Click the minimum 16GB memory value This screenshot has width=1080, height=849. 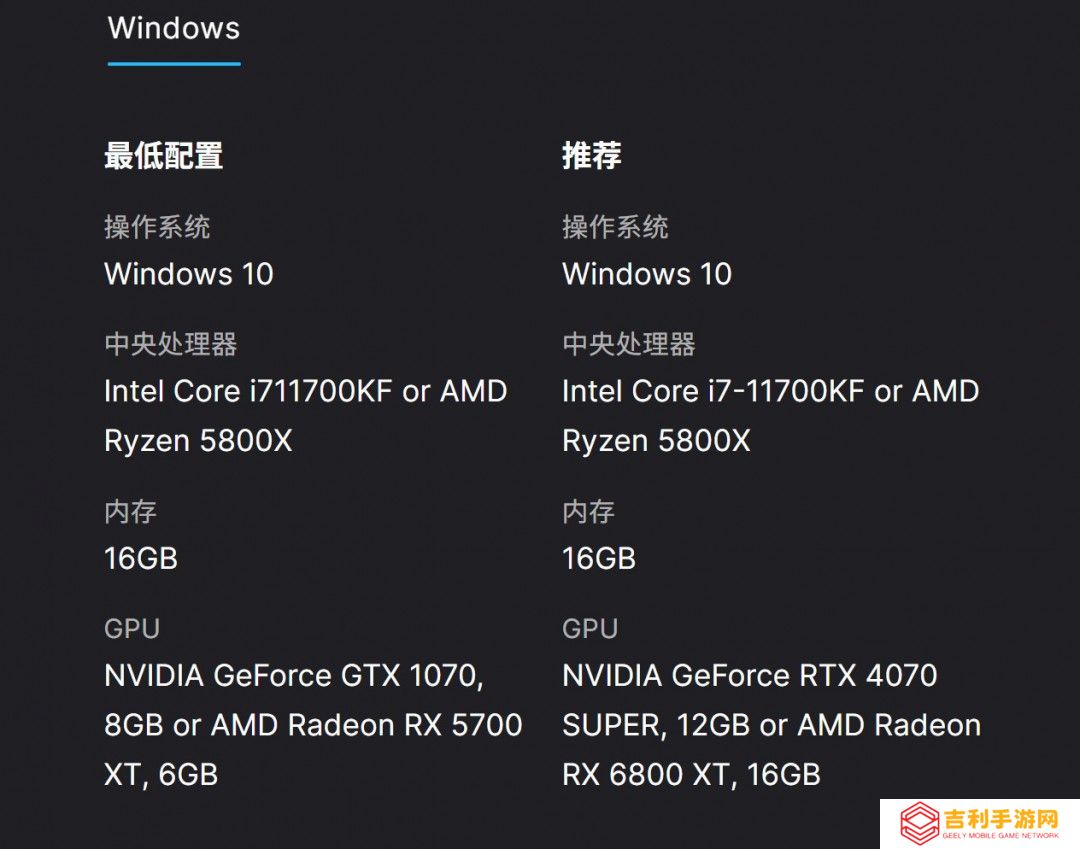[141, 558]
